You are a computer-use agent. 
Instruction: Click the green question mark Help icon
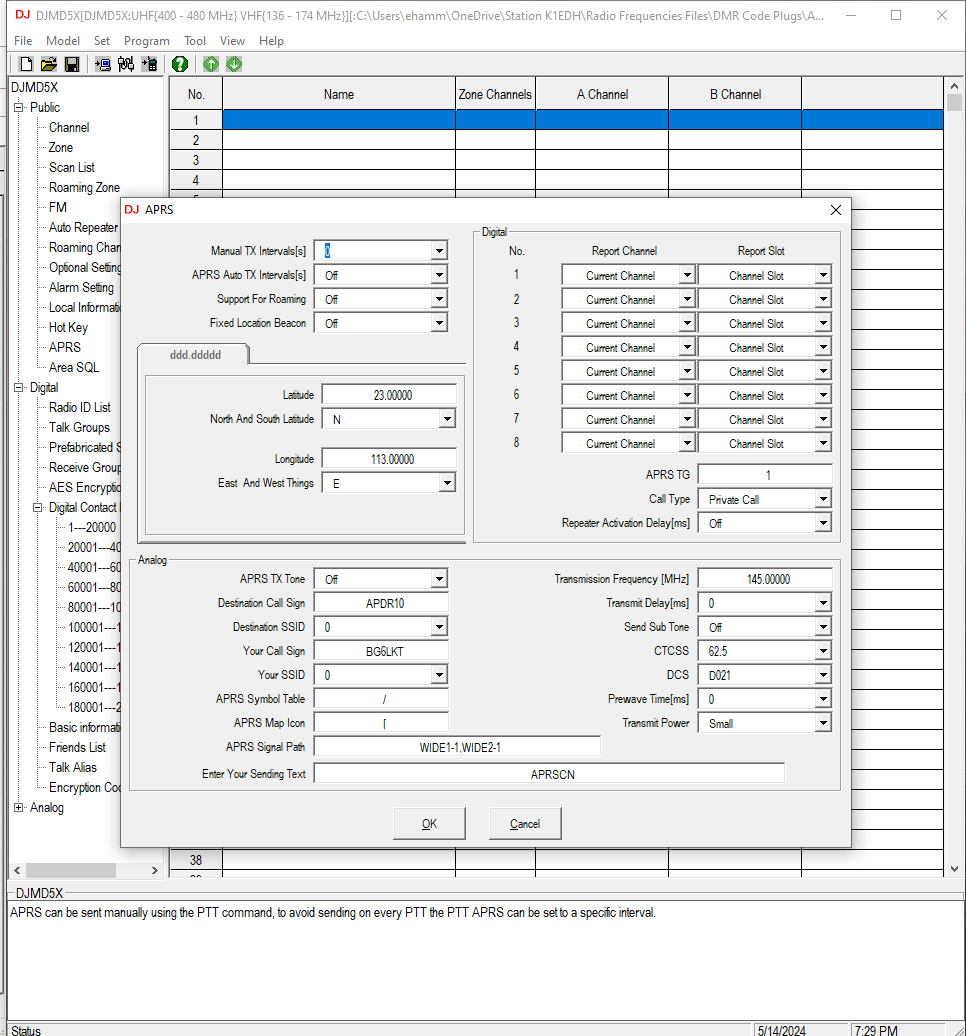click(180, 64)
